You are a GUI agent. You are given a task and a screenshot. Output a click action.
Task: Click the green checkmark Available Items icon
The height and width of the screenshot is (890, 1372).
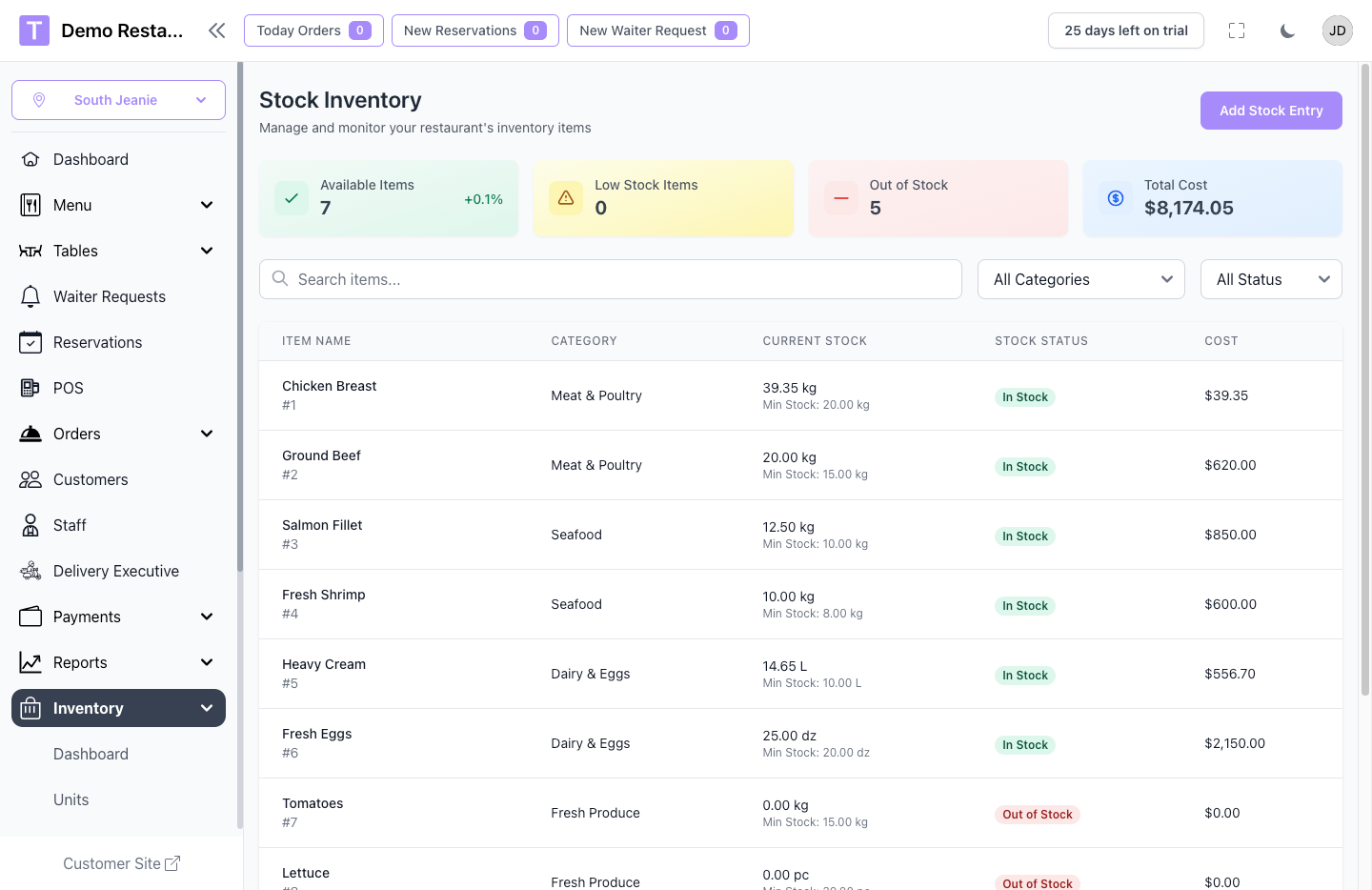[292, 198]
